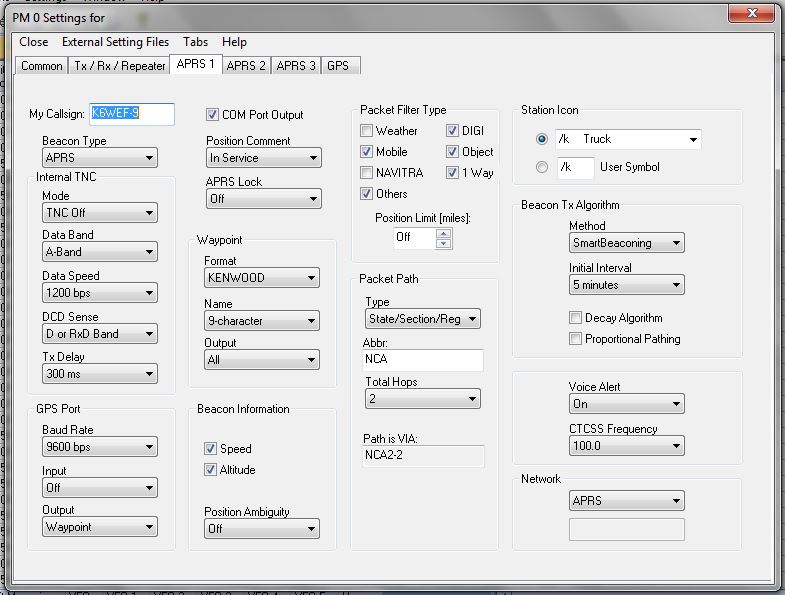
Task: Select the User Symbol radio button
Action: [x=542, y=167]
